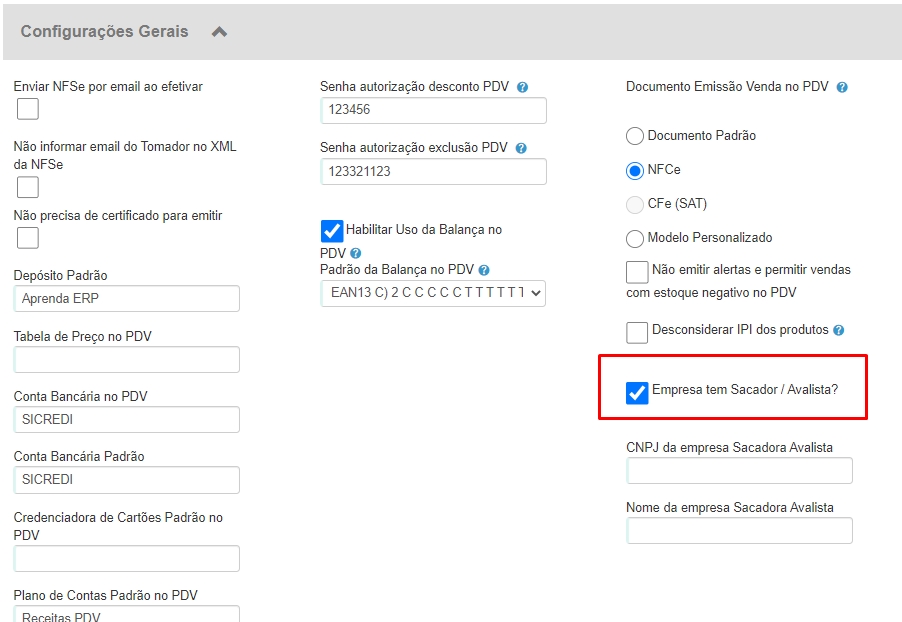The image size is (902, 622).
Task: Tick Não precisa de certificado para emitir
Action: tap(28, 238)
